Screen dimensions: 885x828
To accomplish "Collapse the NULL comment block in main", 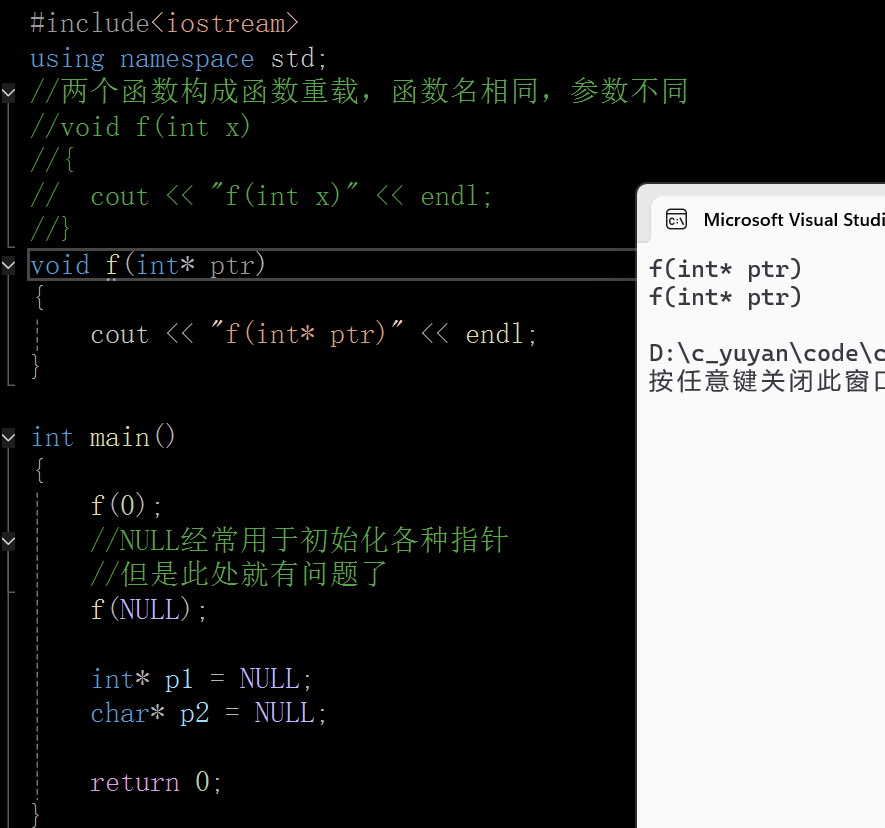I will [x=8, y=541].
